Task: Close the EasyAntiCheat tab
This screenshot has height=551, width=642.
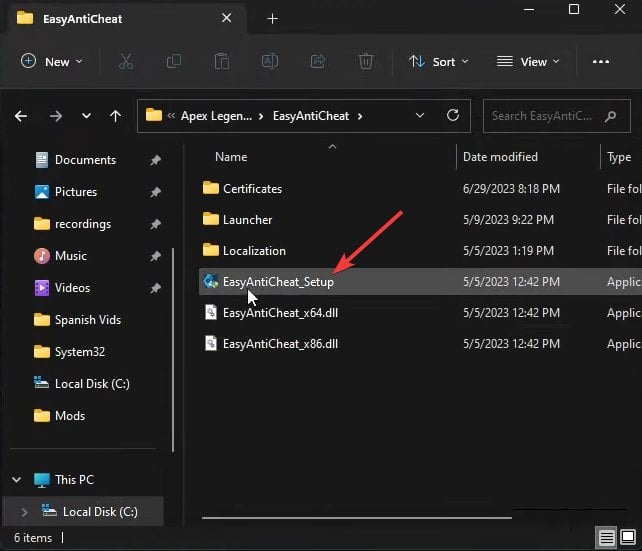Action: (226, 18)
